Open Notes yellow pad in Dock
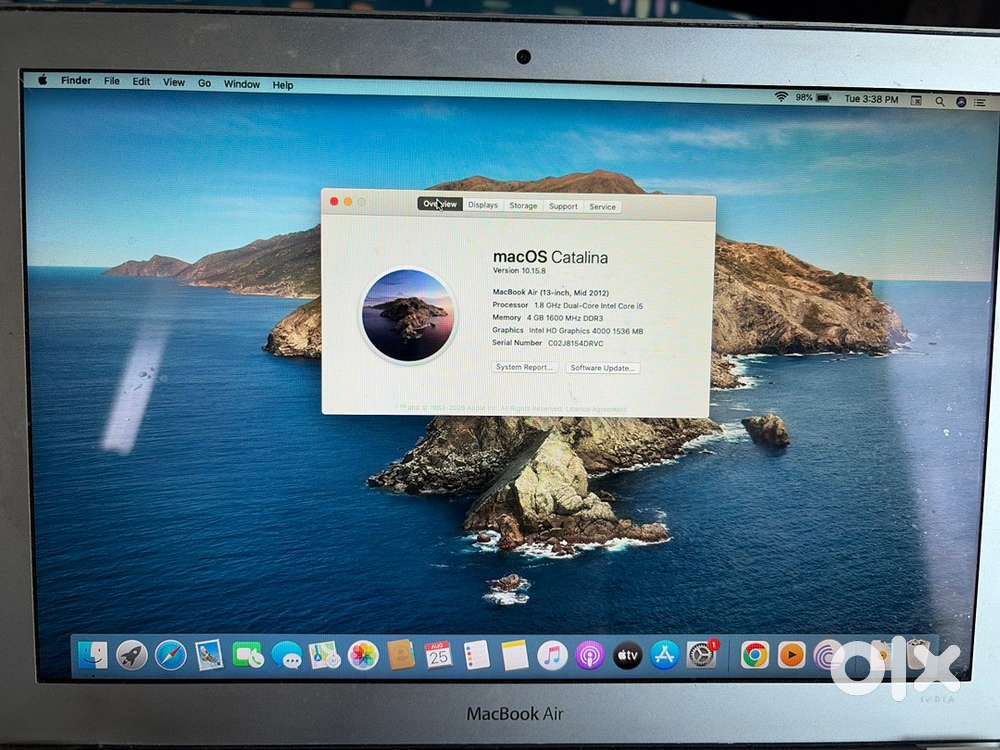The height and width of the screenshot is (750, 1000). coord(514,656)
